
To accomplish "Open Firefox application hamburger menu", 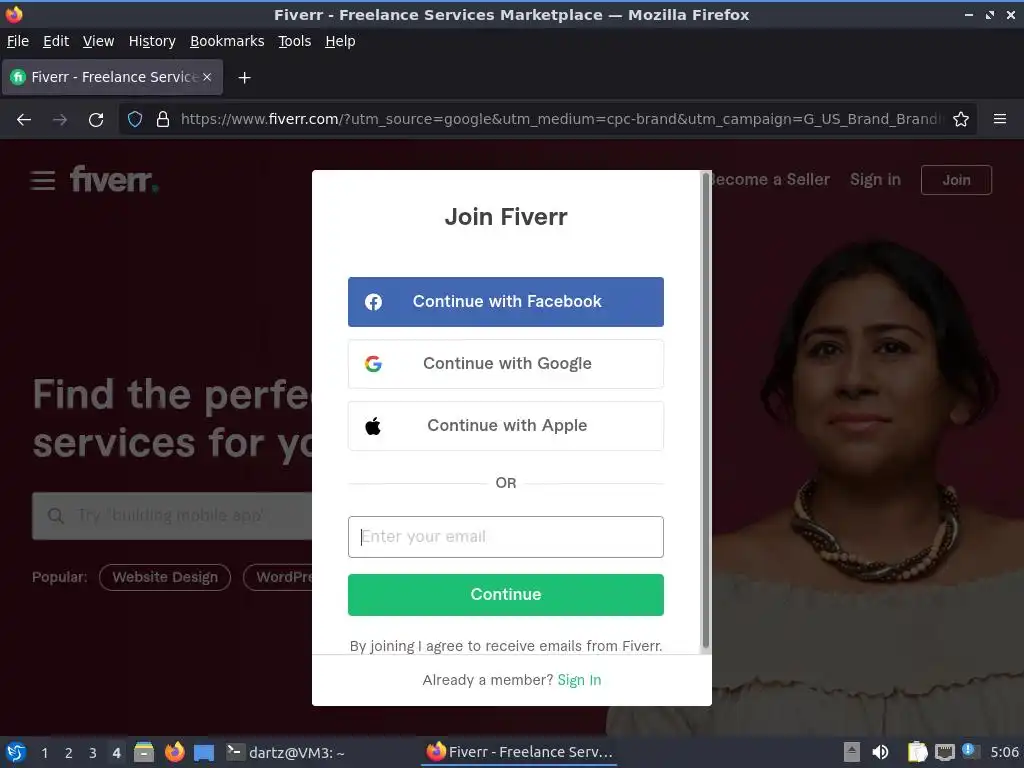I will [x=999, y=120].
